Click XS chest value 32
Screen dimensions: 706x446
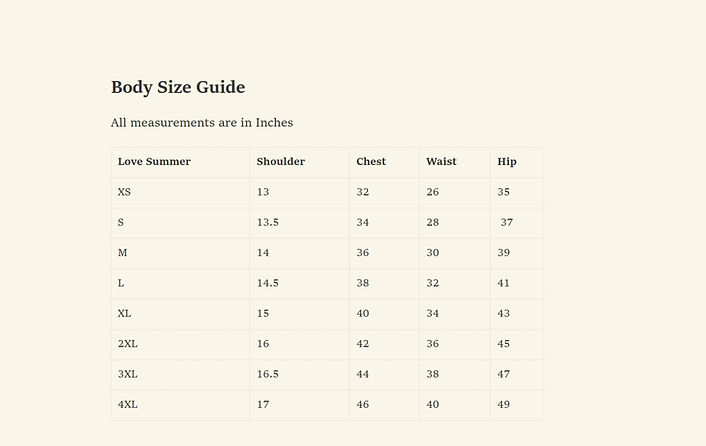click(x=363, y=192)
